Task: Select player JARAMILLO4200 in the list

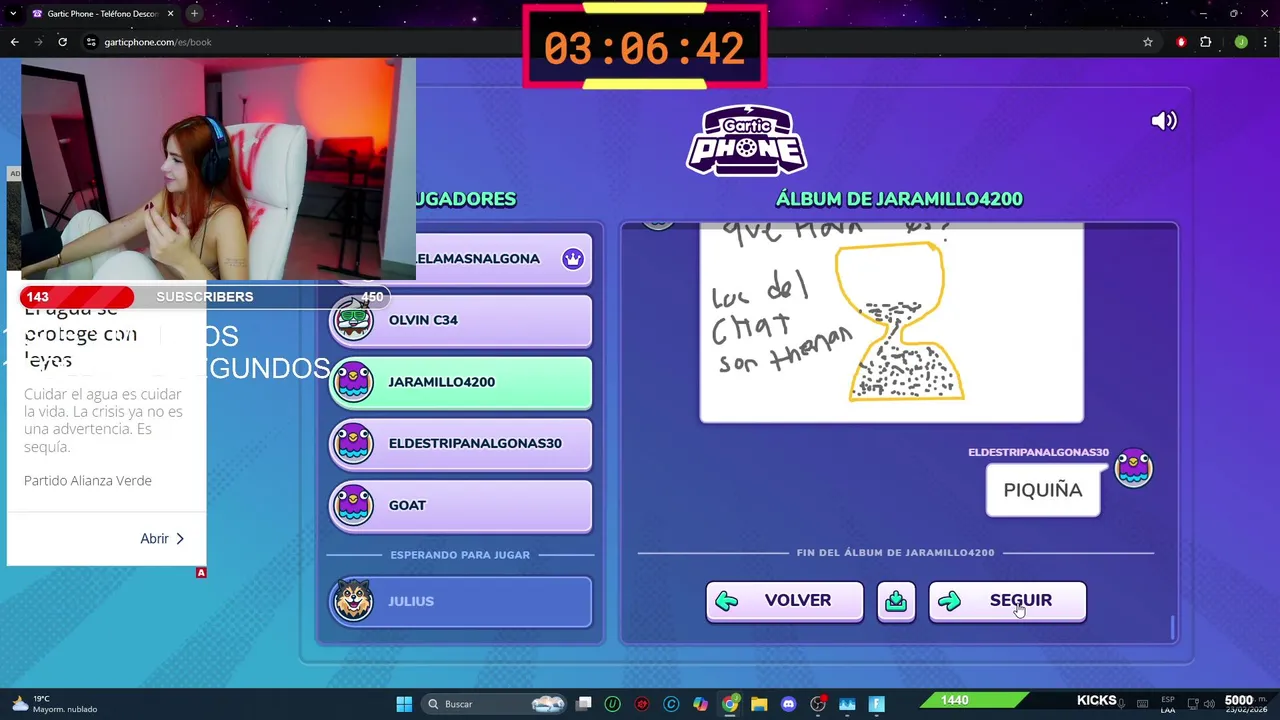Action: click(461, 382)
